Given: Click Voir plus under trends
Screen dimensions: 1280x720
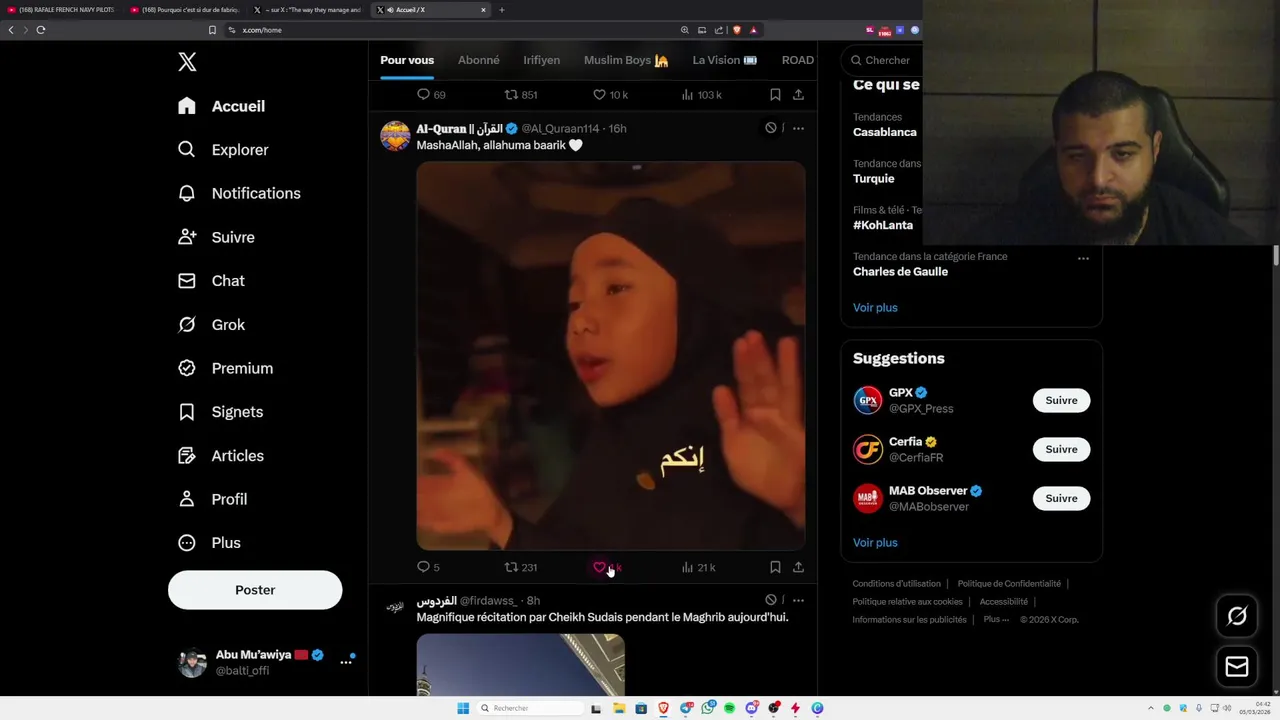Looking at the screenshot, I should [x=875, y=308].
